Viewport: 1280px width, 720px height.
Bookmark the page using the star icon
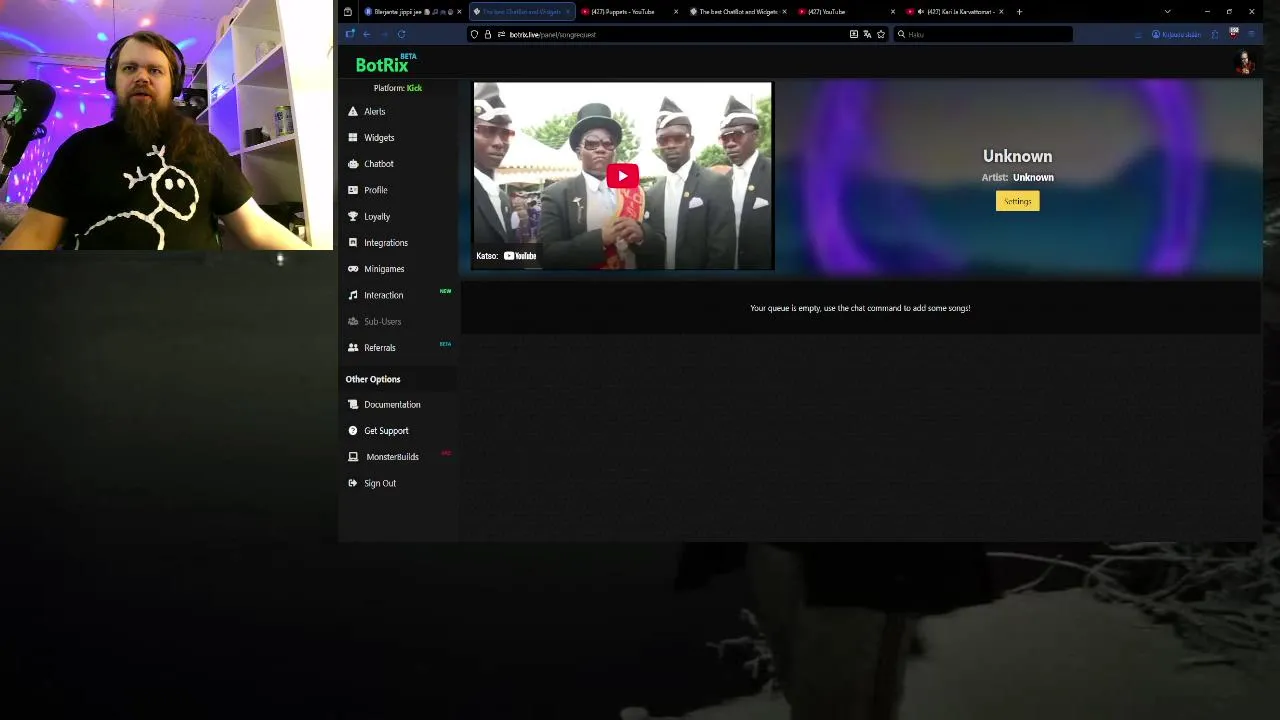click(x=881, y=34)
